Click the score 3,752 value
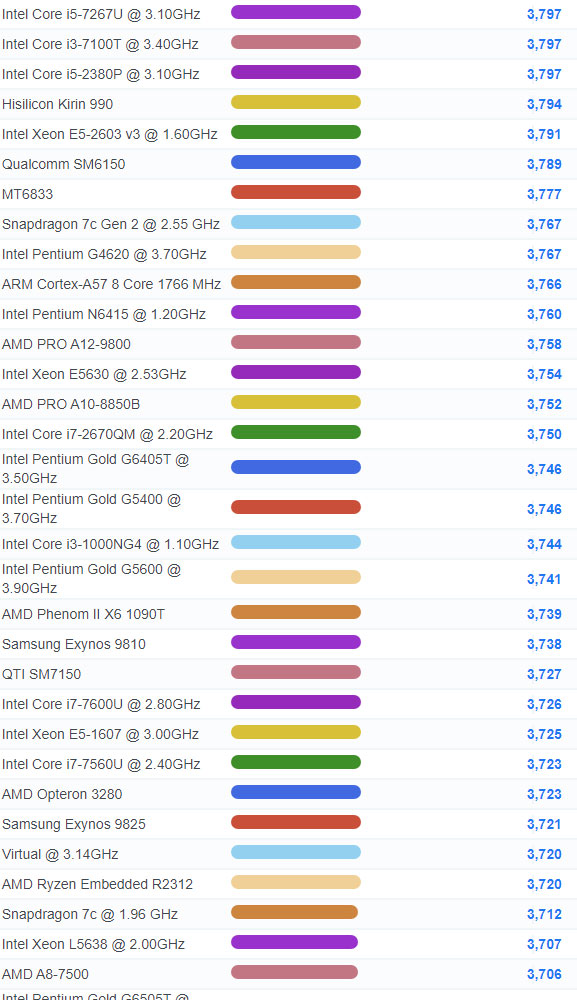 [x=544, y=404]
